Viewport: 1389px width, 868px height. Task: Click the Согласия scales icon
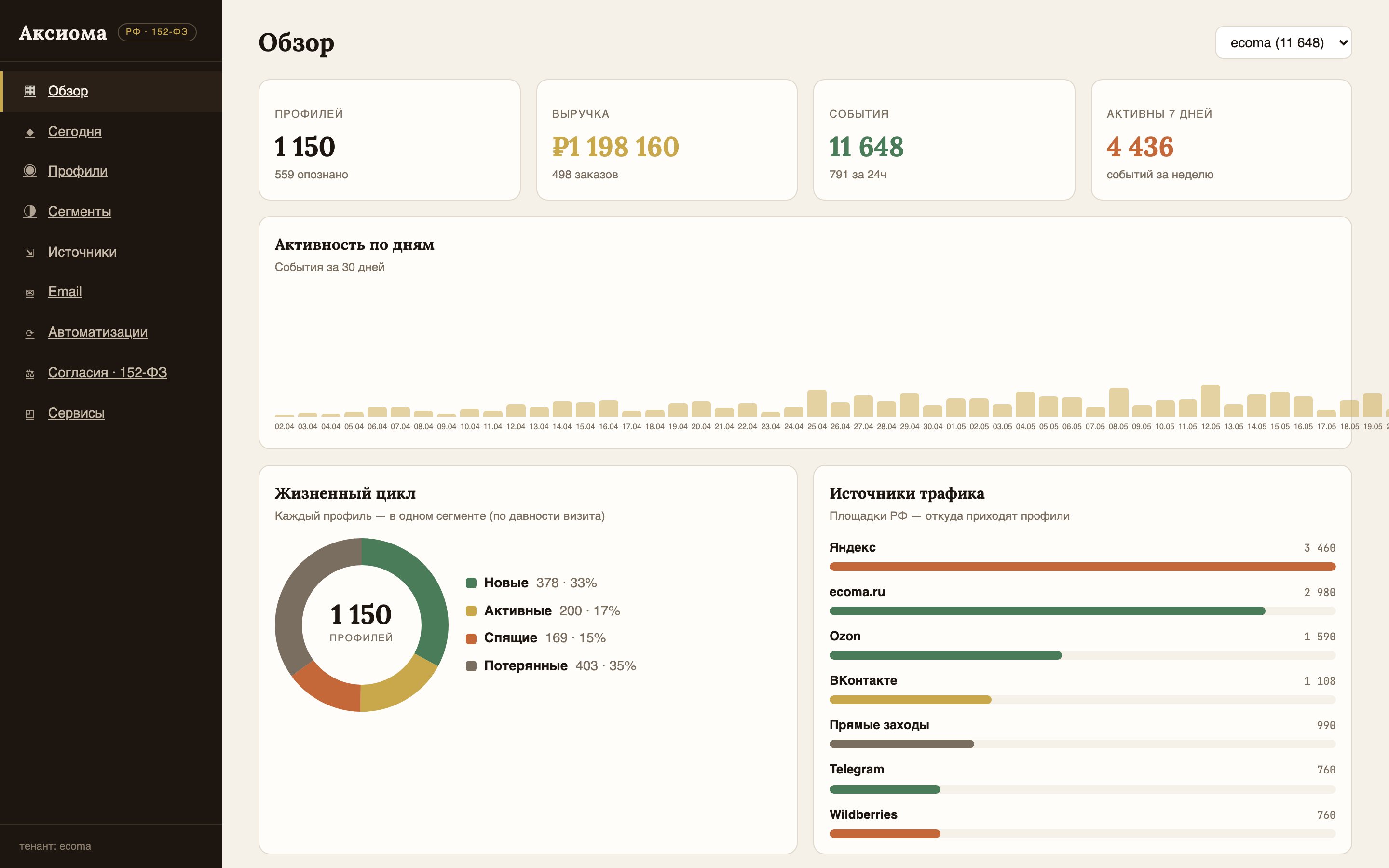click(30, 374)
